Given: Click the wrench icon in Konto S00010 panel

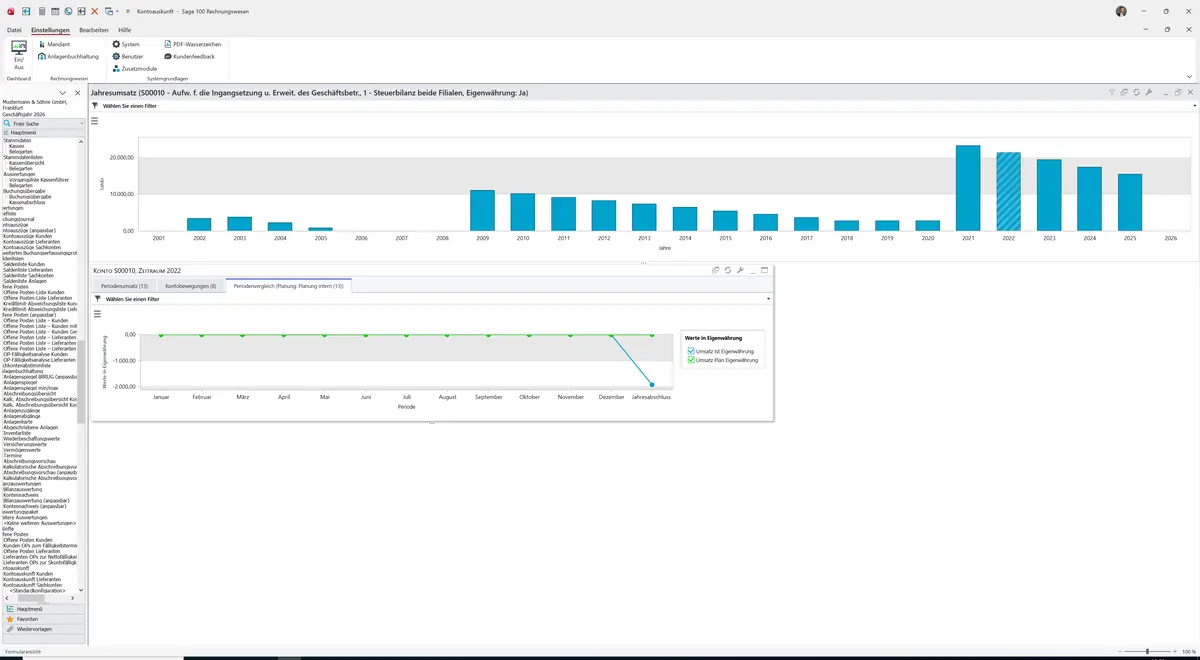Looking at the screenshot, I should (739, 270).
